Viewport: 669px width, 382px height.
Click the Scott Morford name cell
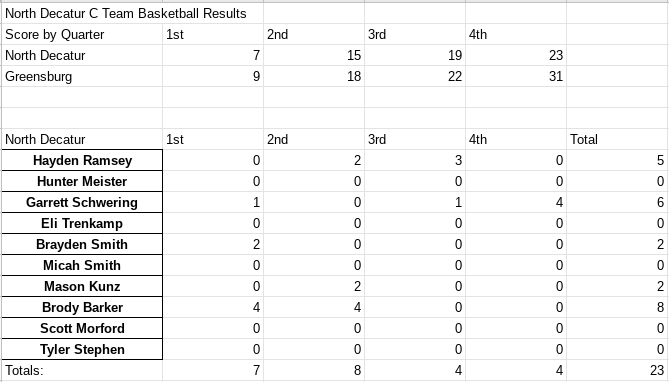[x=82, y=328]
